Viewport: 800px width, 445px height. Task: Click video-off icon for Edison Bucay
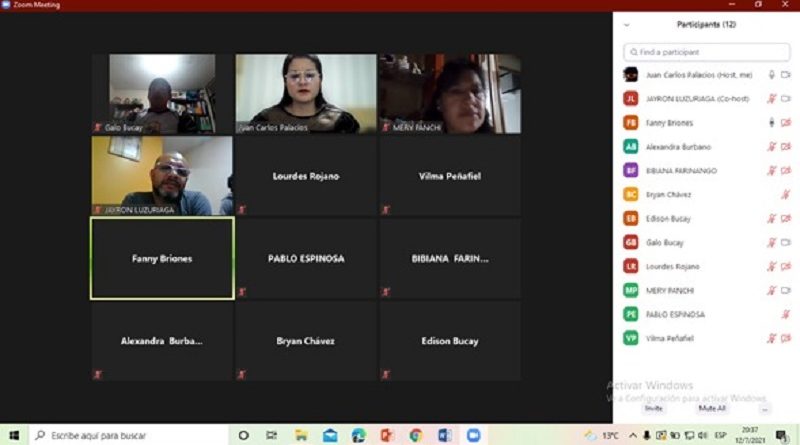click(x=785, y=219)
